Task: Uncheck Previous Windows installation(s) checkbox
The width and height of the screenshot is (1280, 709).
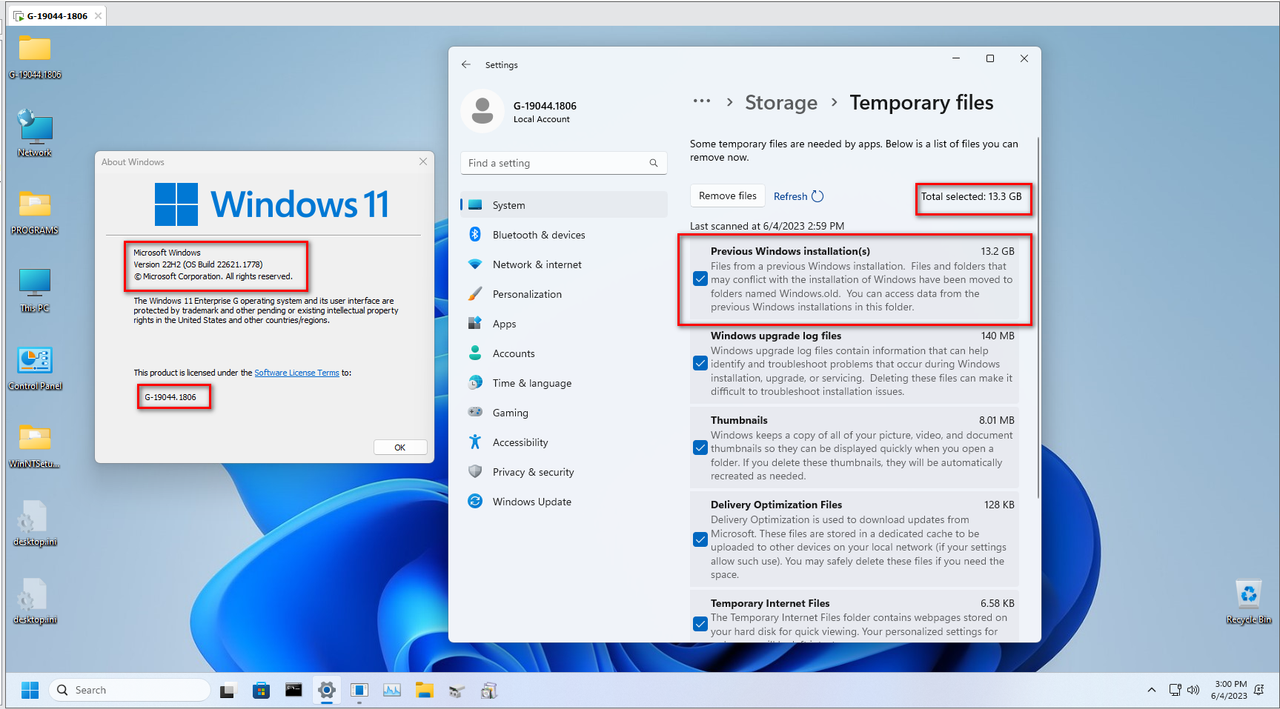Action: 700,279
